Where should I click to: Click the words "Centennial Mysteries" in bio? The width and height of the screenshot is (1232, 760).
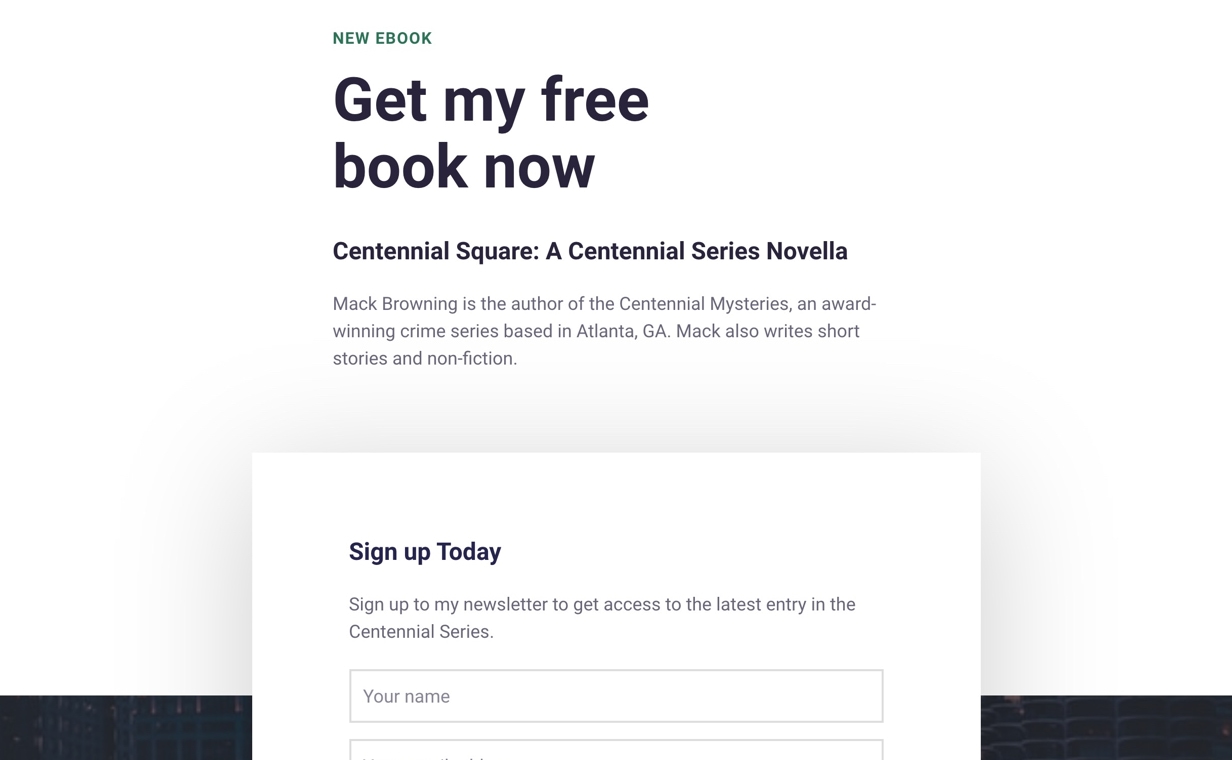pyautogui.click(x=703, y=304)
